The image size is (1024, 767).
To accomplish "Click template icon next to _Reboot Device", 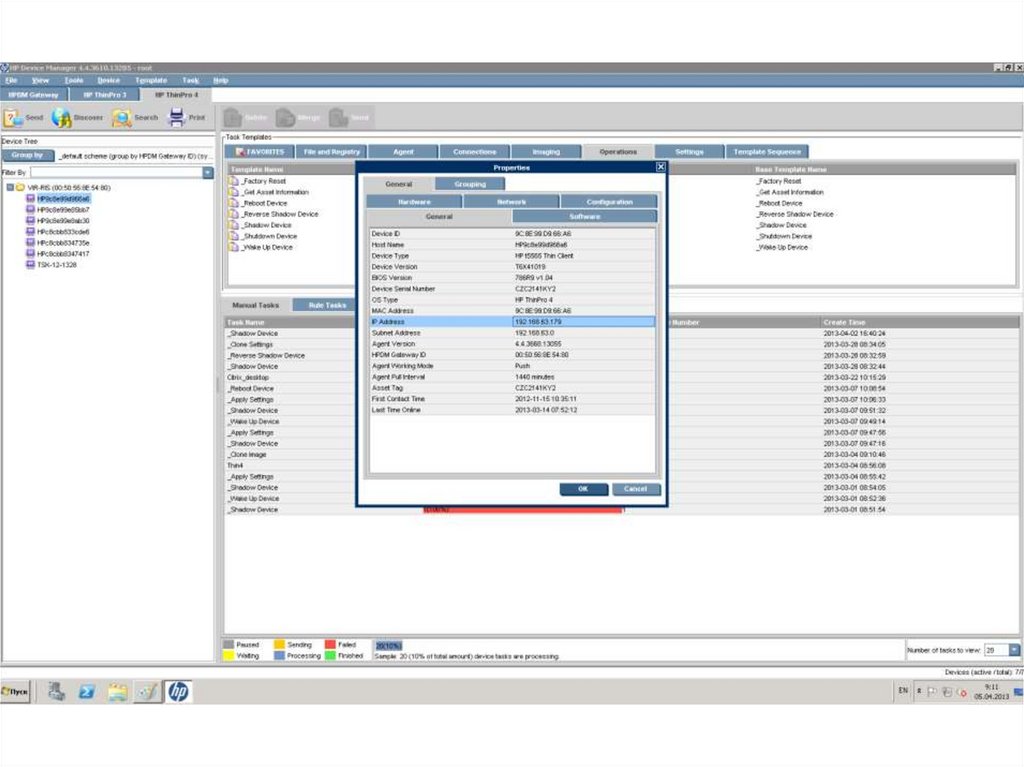I will 234,203.
